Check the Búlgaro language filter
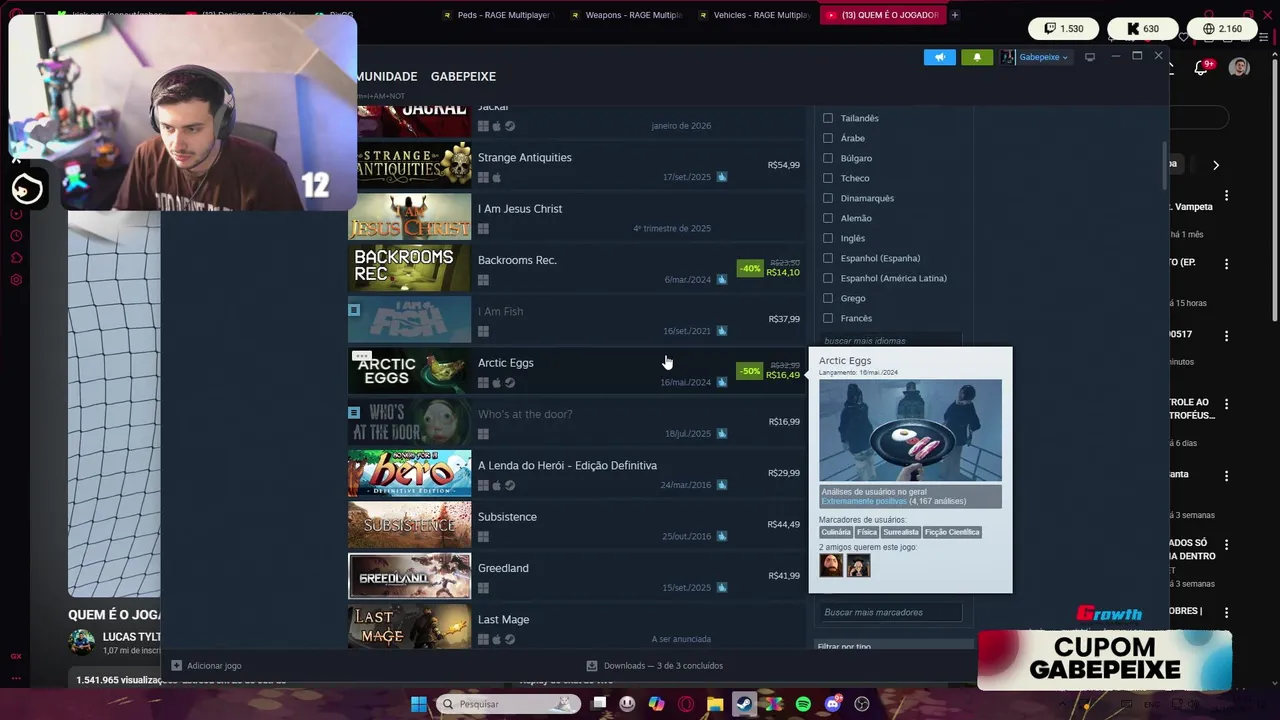1280x720 pixels. click(x=828, y=158)
